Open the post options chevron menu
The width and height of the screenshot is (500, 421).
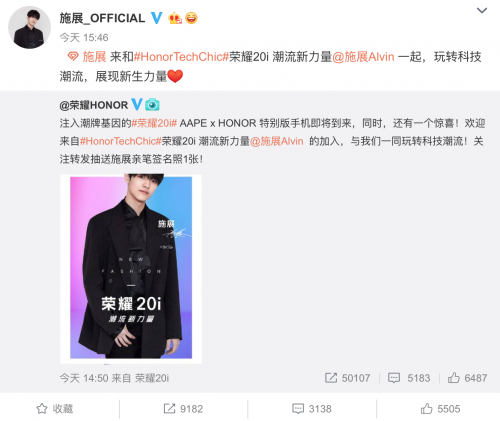pyautogui.click(x=482, y=11)
